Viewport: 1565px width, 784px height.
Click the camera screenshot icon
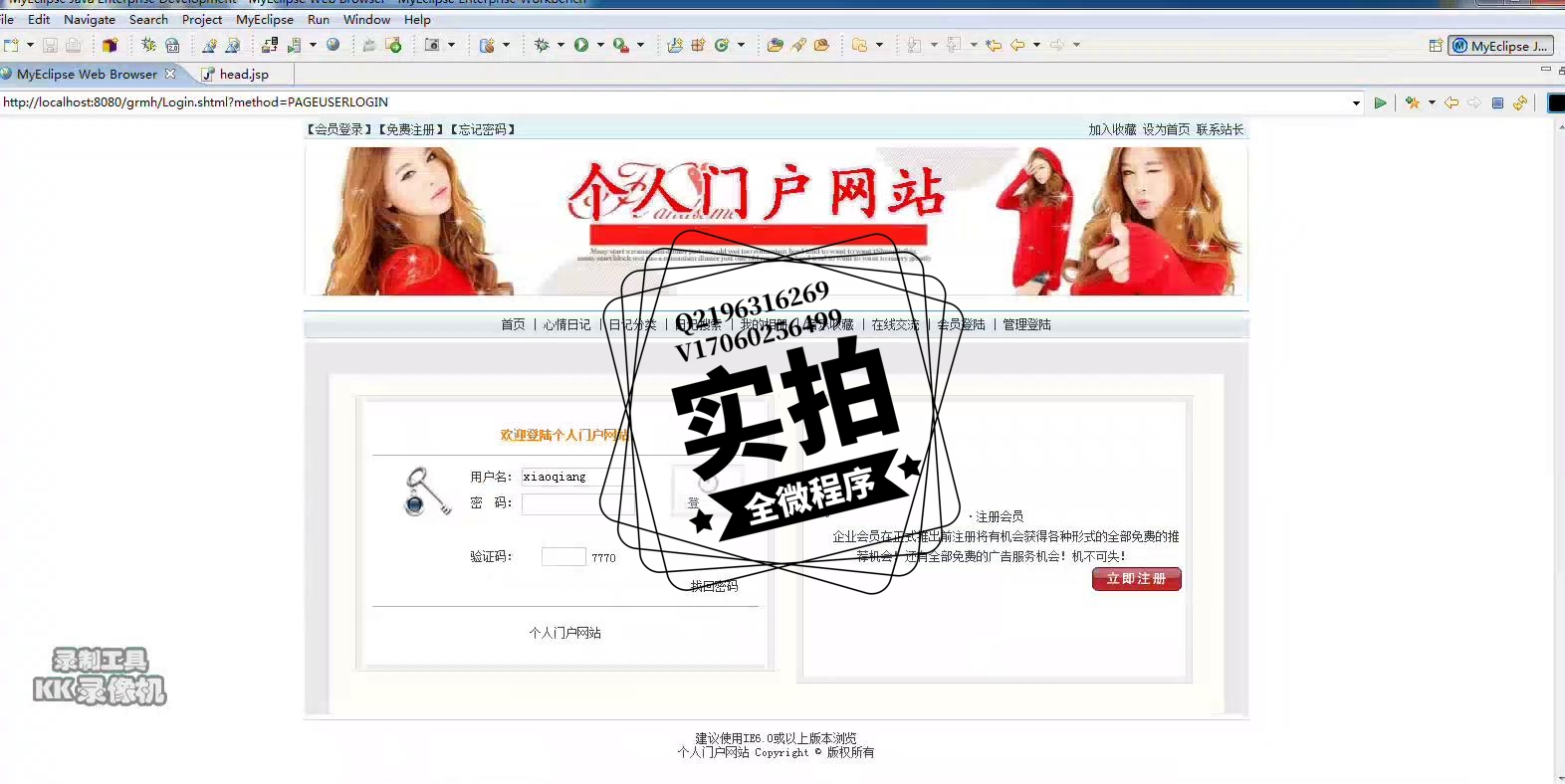[432, 45]
